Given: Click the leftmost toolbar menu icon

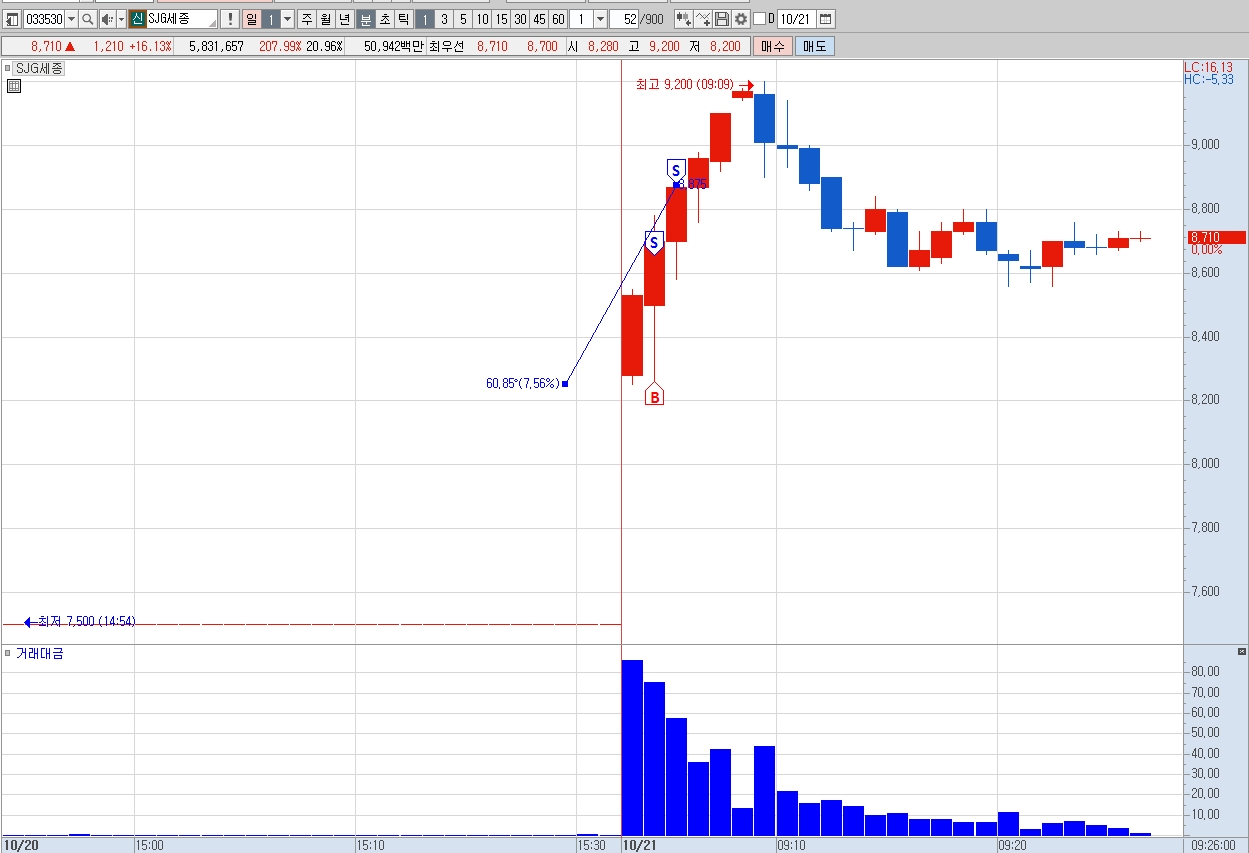Looking at the screenshot, I should 12,19.
